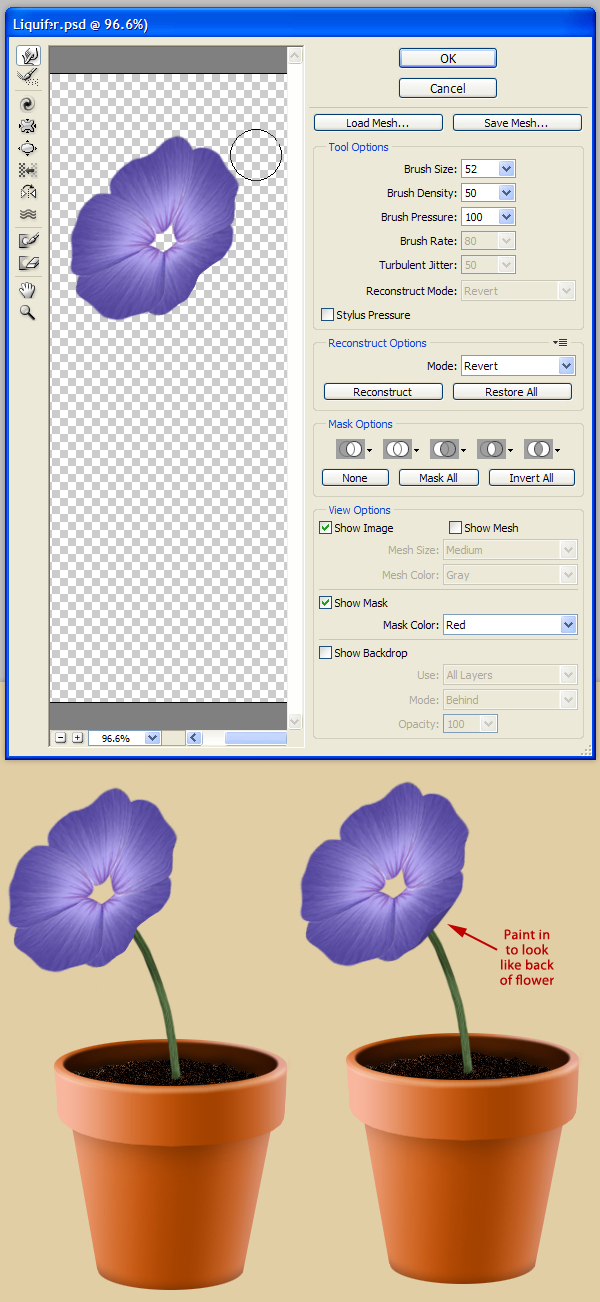Select the Freeze Mask tool
600x1302 pixels.
click(x=28, y=241)
